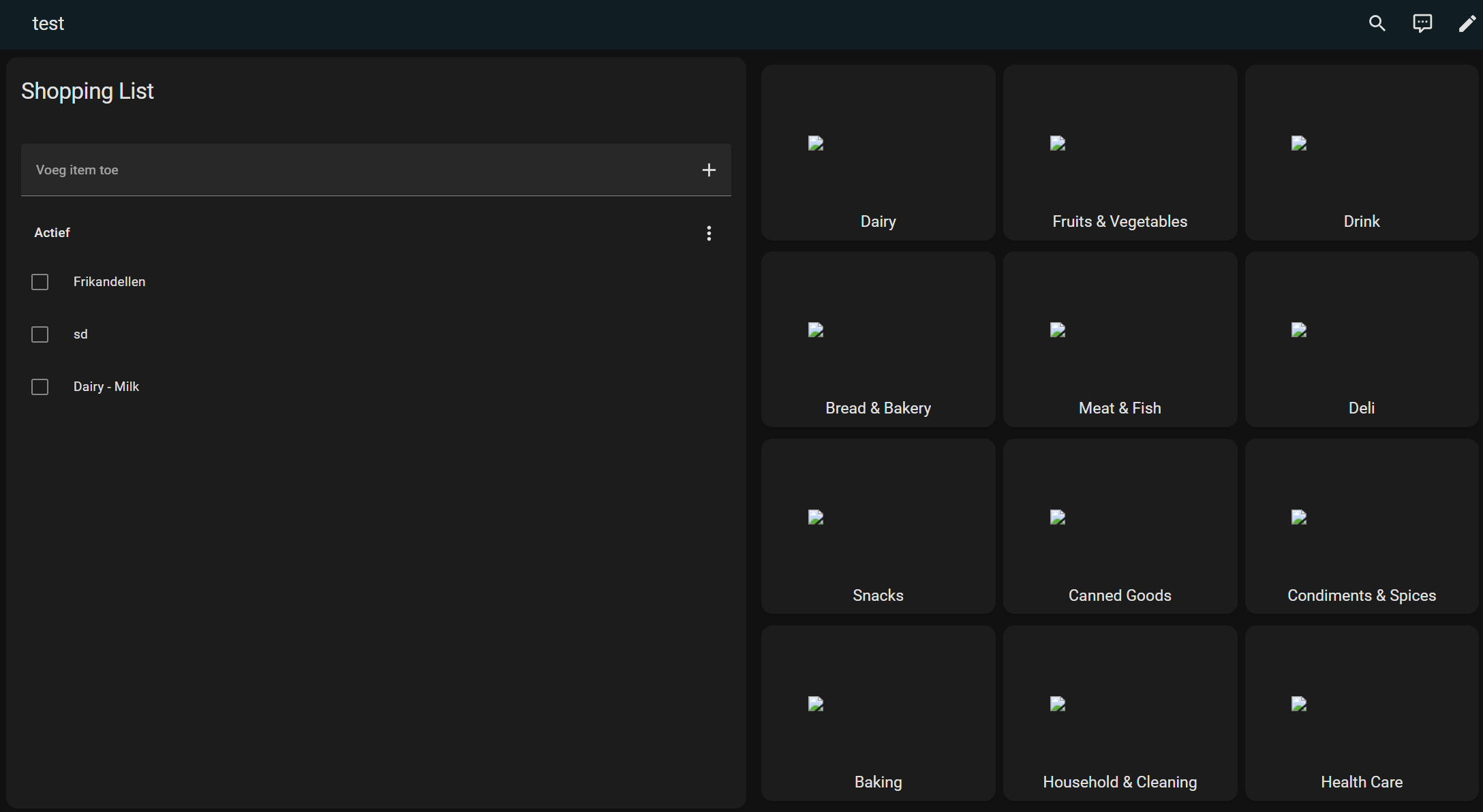Click the Dairy category image icon
Screen dimensions: 1483x812
point(816,143)
